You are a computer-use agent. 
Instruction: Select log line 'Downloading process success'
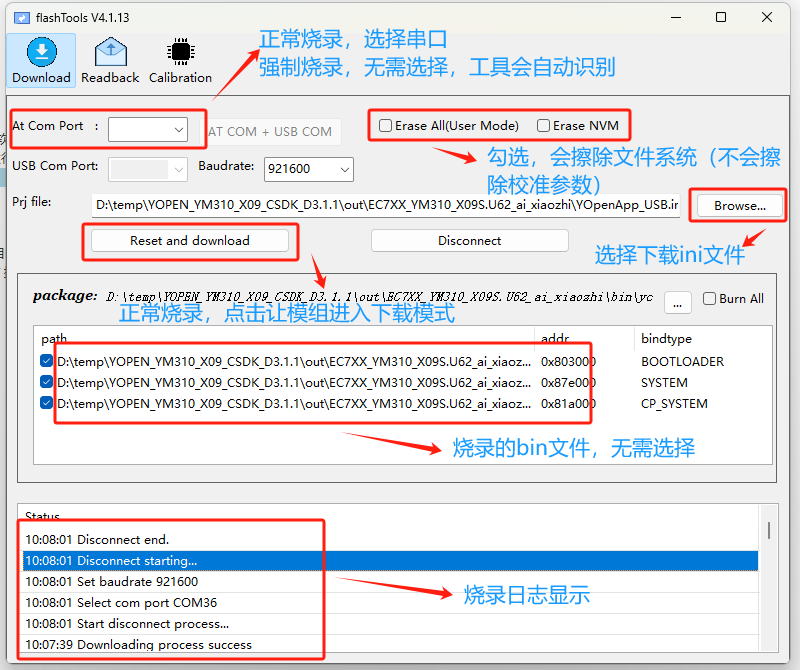tap(390, 644)
